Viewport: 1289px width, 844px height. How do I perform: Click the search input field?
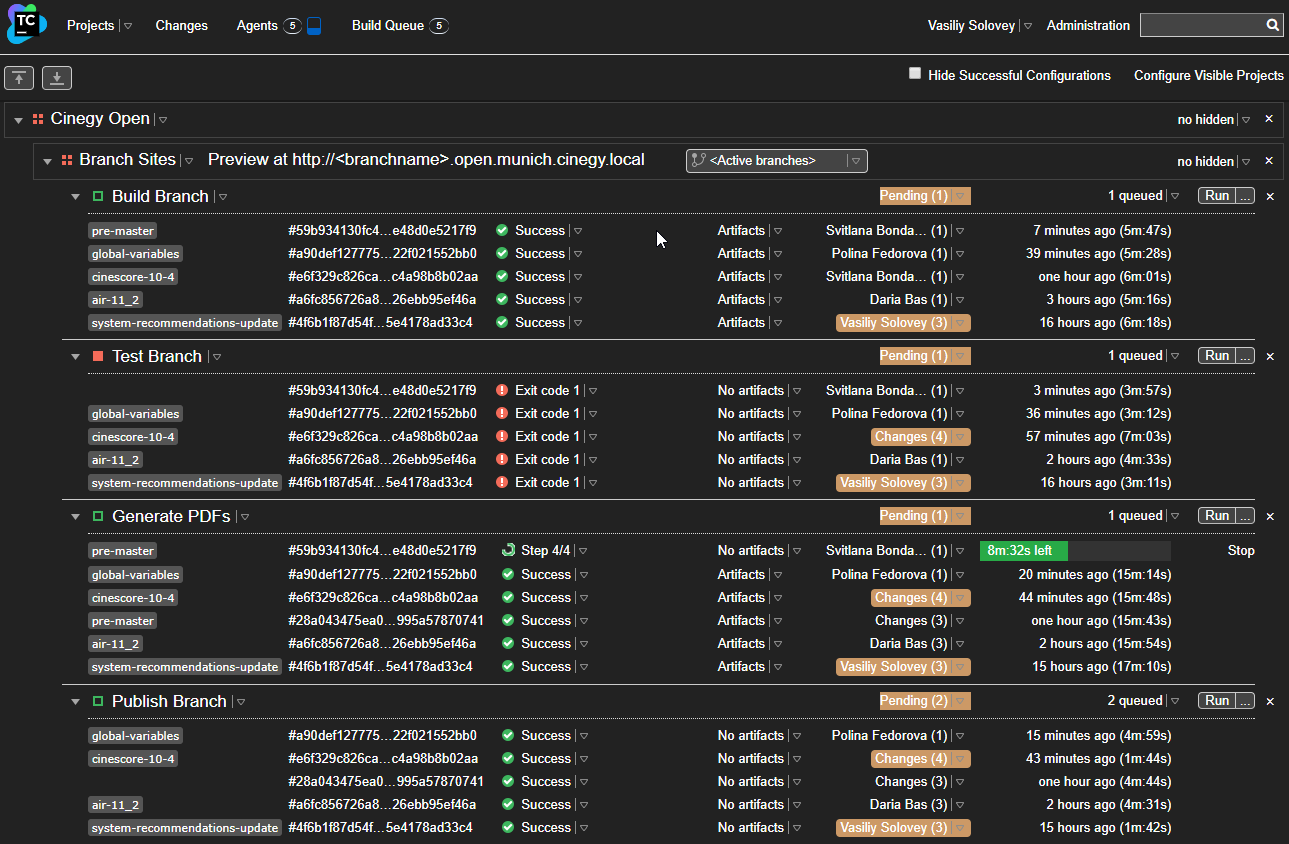(1201, 25)
